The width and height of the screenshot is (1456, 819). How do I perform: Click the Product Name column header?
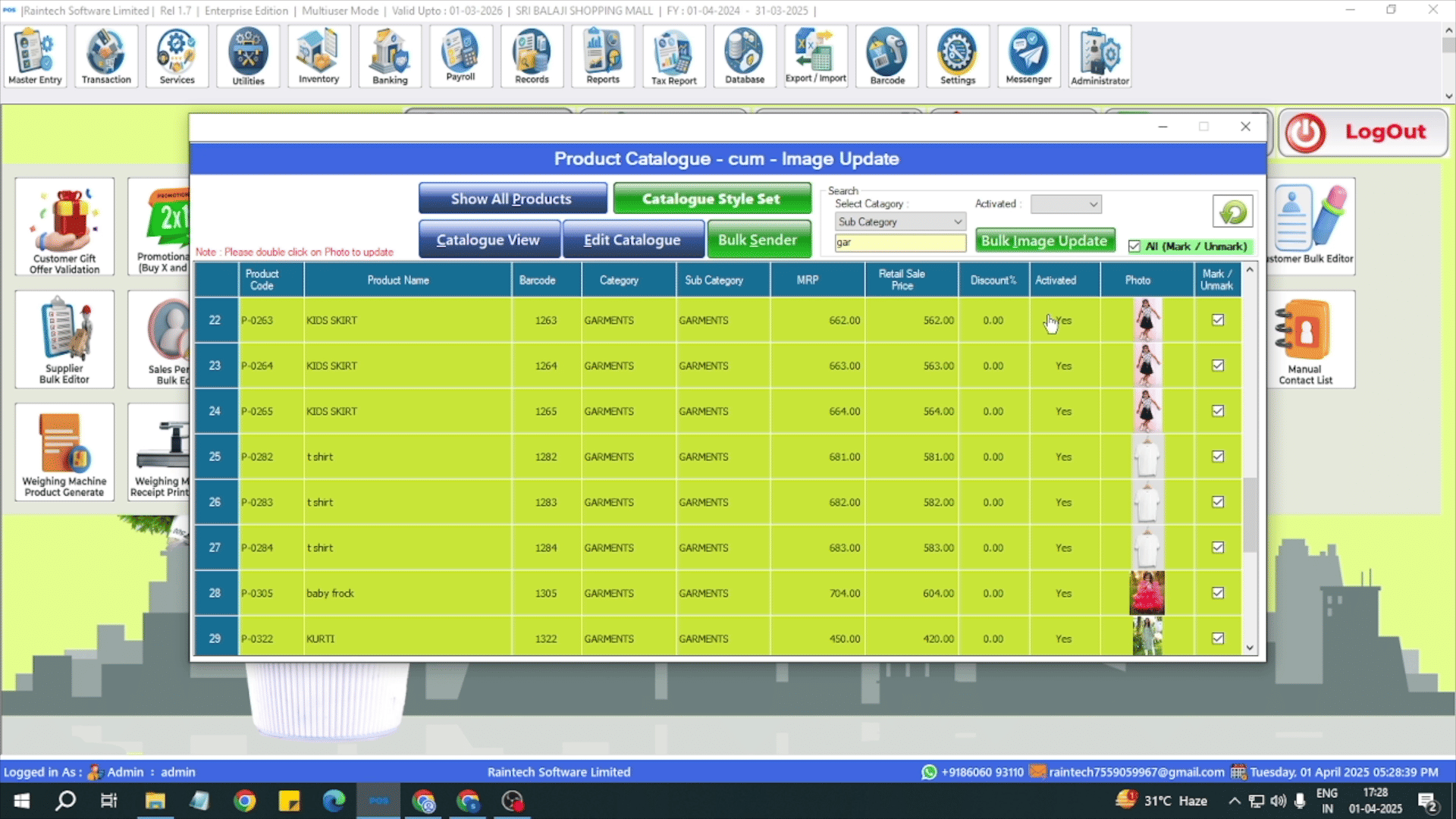click(398, 280)
